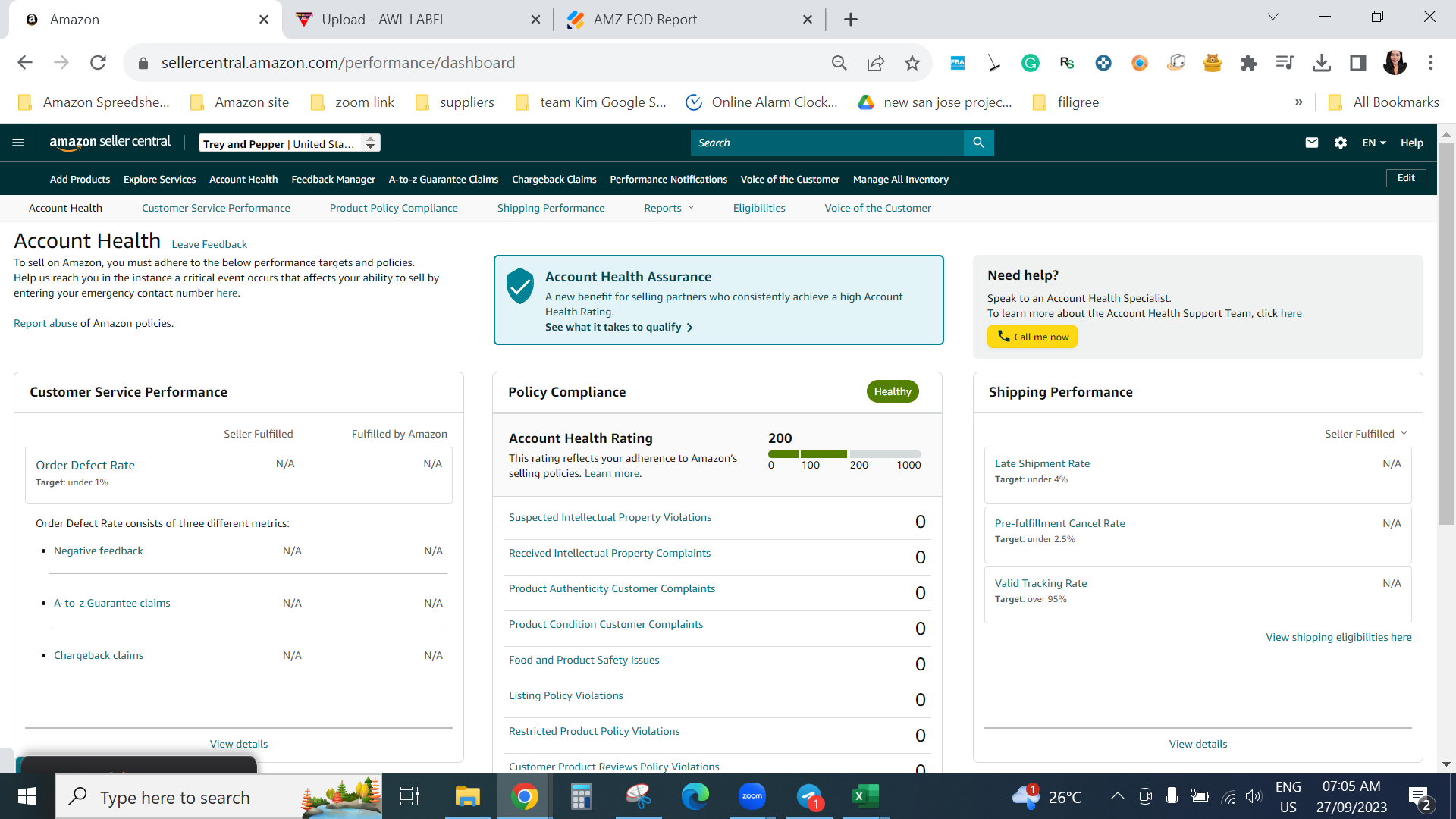Open View shipping eligibilities here link
1456x819 pixels.
(1338, 637)
